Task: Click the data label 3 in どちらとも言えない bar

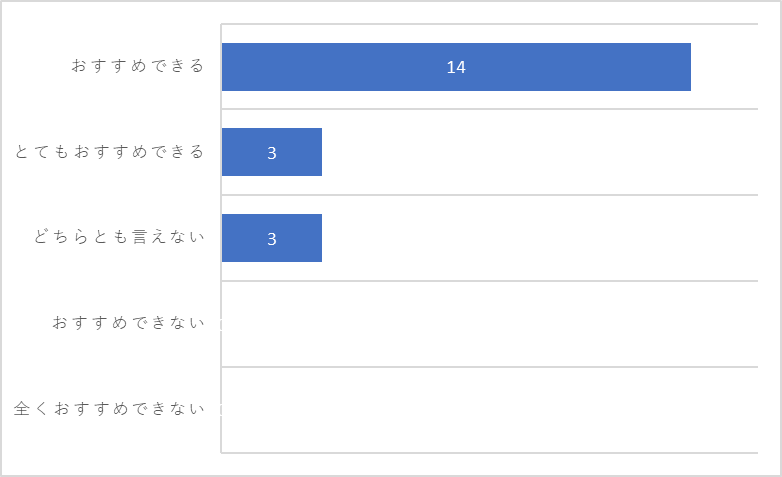Action: 272,239
